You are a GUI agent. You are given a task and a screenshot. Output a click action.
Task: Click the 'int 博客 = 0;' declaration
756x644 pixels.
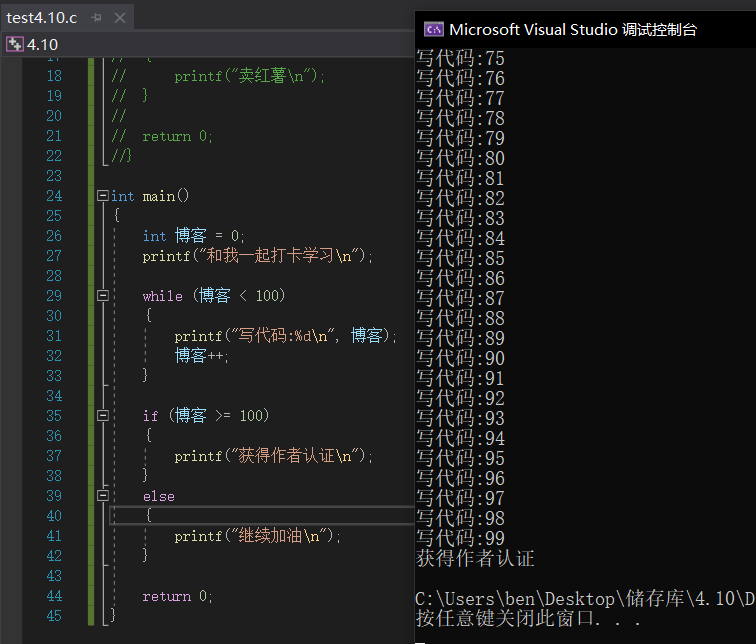tap(194, 236)
